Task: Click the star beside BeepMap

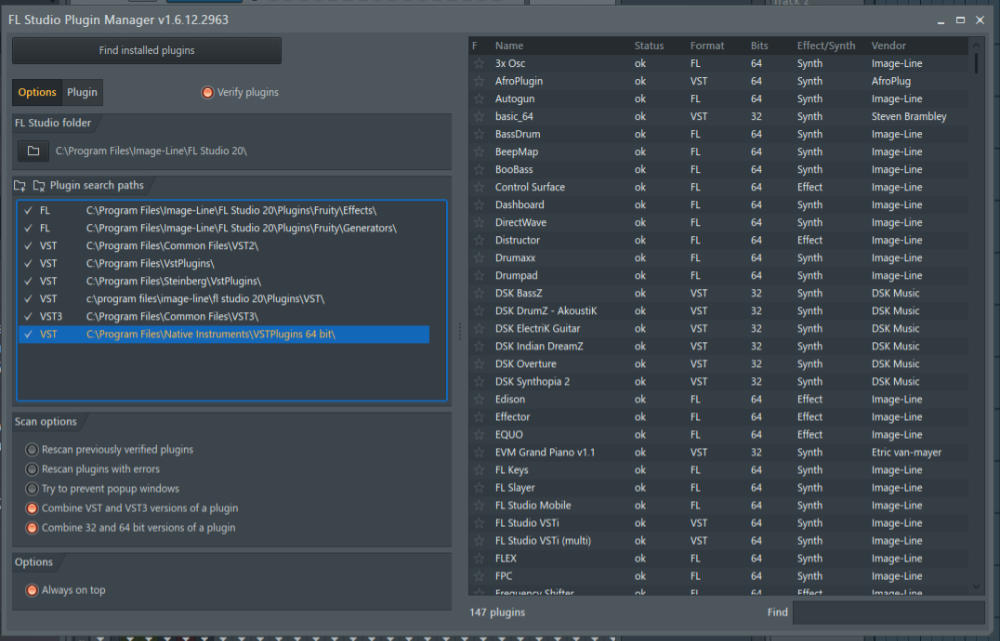Action: pos(478,152)
